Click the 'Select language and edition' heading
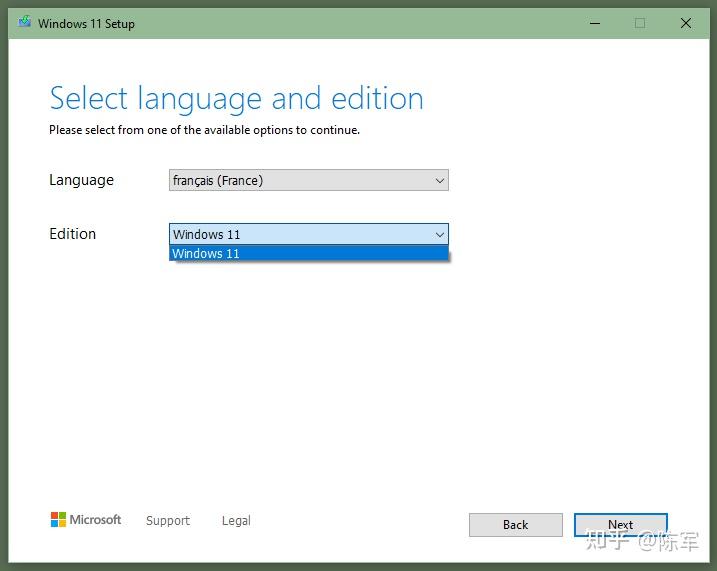The height and width of the screenshot is (571, 717). click(236, 99)
